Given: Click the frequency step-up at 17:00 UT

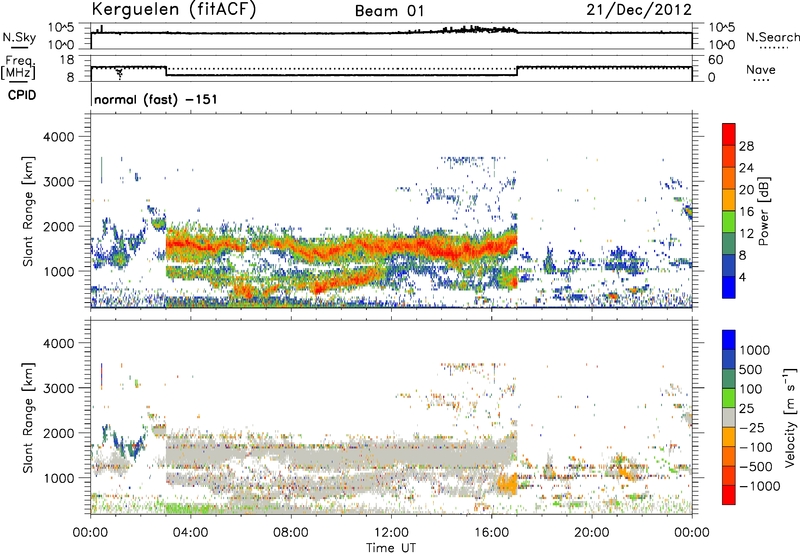Looking at the screenshot, I should (x=517, y=71).
